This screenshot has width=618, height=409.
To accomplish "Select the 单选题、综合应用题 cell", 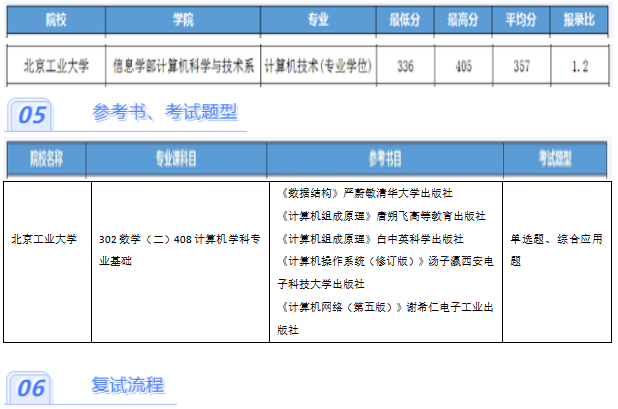I will (x=557, y=262).
